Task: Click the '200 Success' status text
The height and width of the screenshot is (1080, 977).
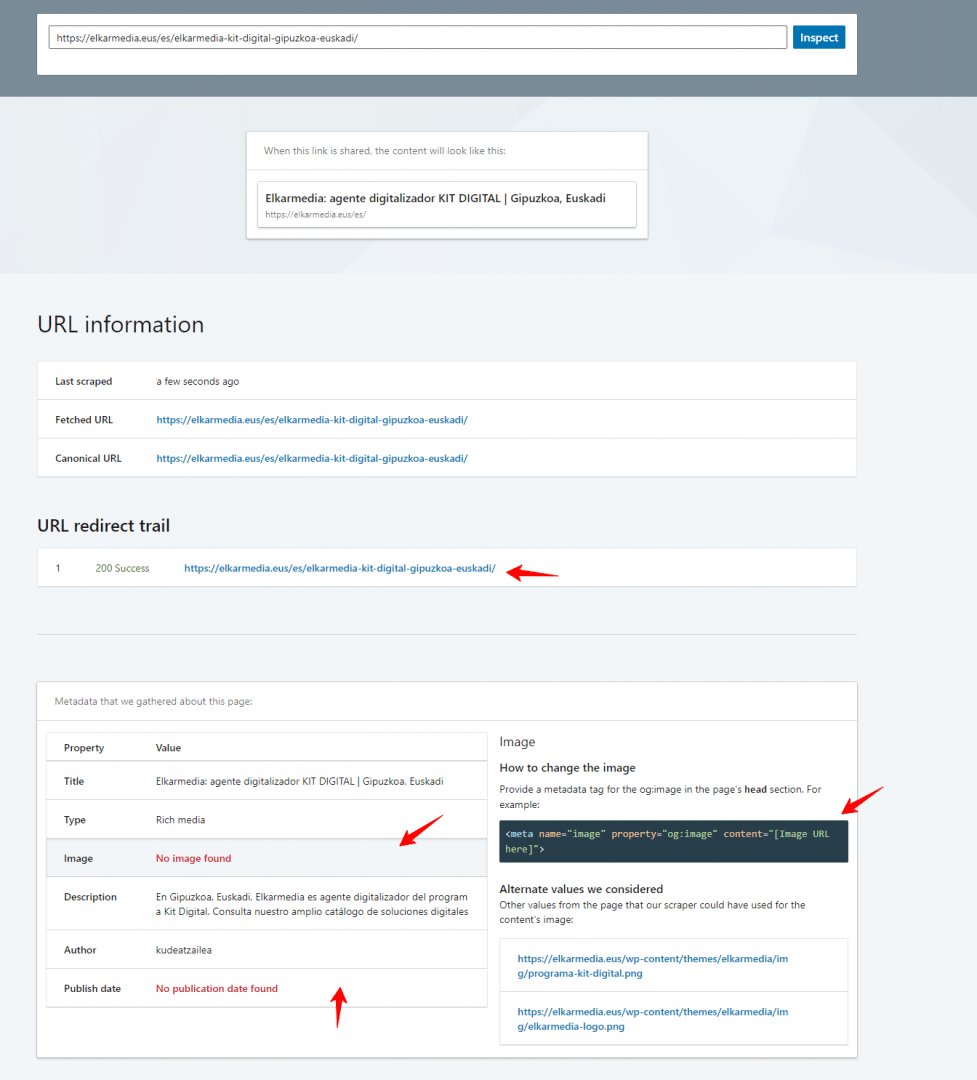Action: coord(122,568)
